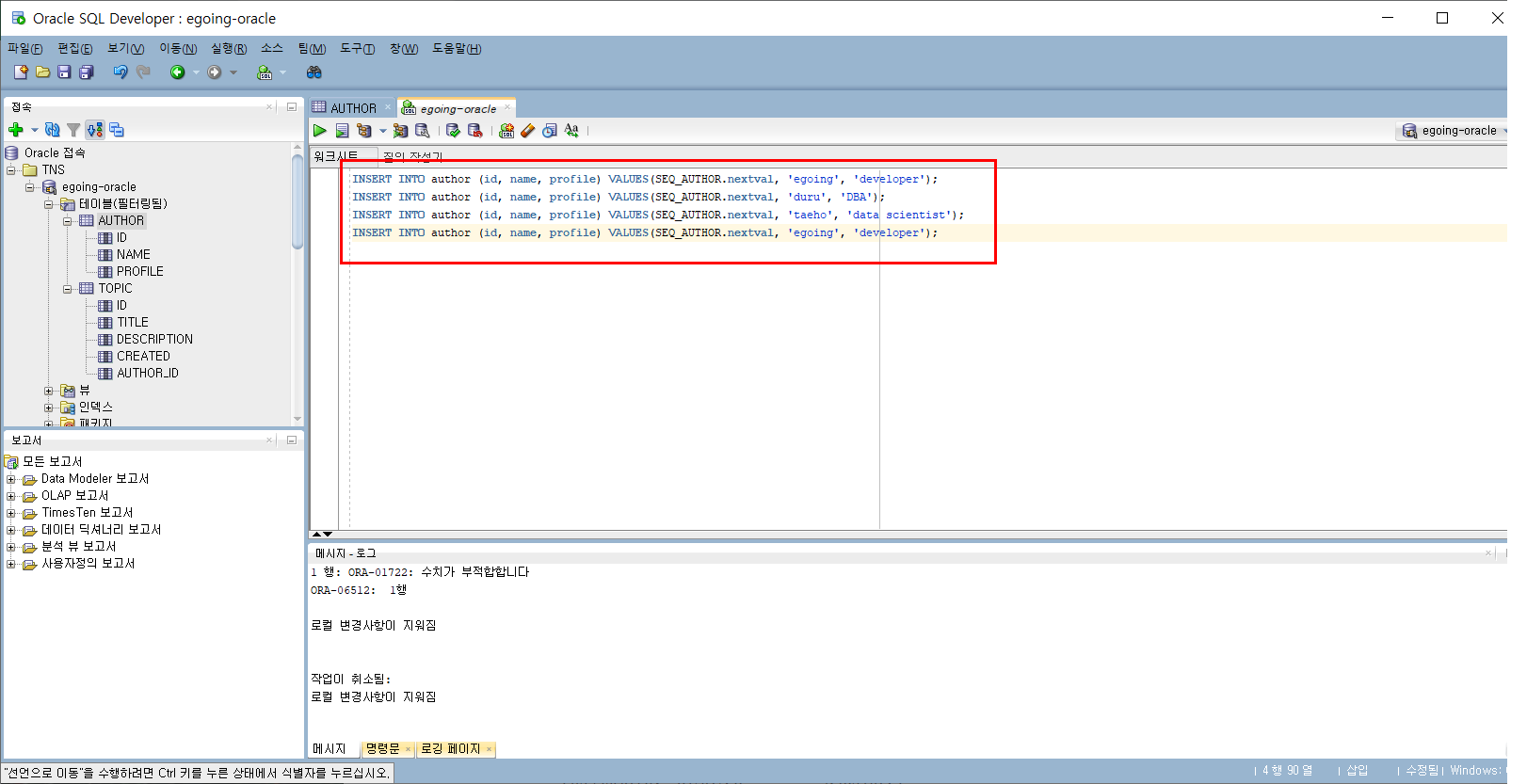The height and width of the screenshot is (784, 1527).
Task: Click the Redo arrow icon
Action: pos(143,72)
